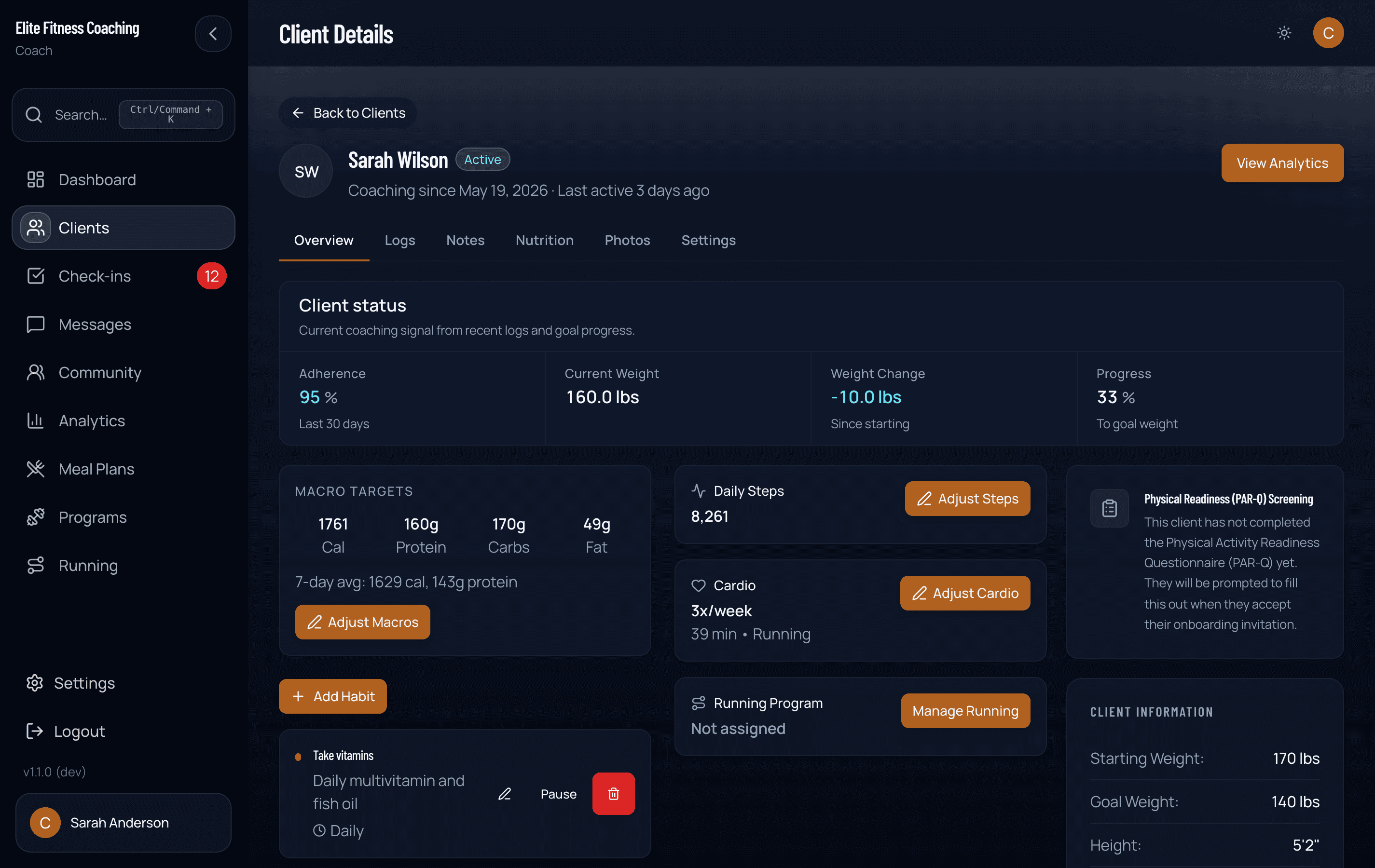Image resolution: width=1375 pixels, height=868 pixels.
Task: Delete the Take vitamins habit trash icon
Action: (613, 794)
